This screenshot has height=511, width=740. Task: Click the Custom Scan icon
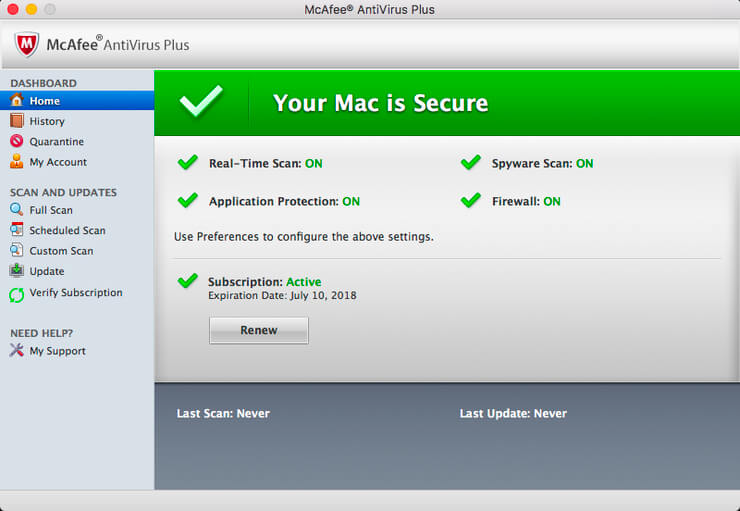[x=16, y=251]
